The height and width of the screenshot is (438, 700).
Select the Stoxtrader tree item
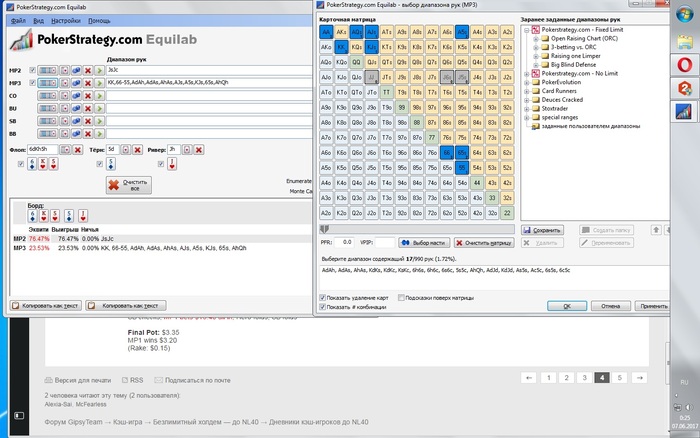click(554, 108)
